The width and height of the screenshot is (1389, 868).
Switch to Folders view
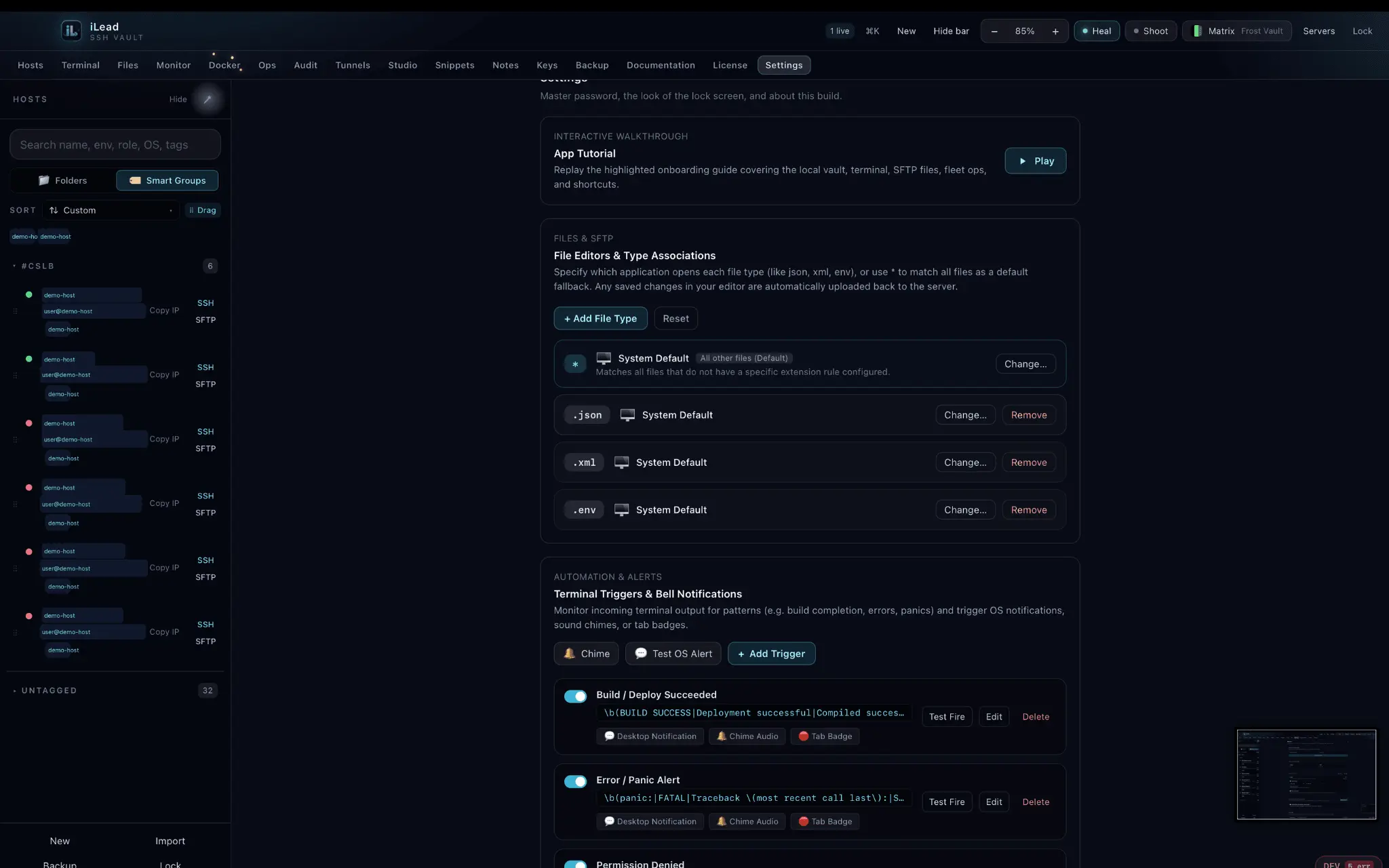point(62,180)
